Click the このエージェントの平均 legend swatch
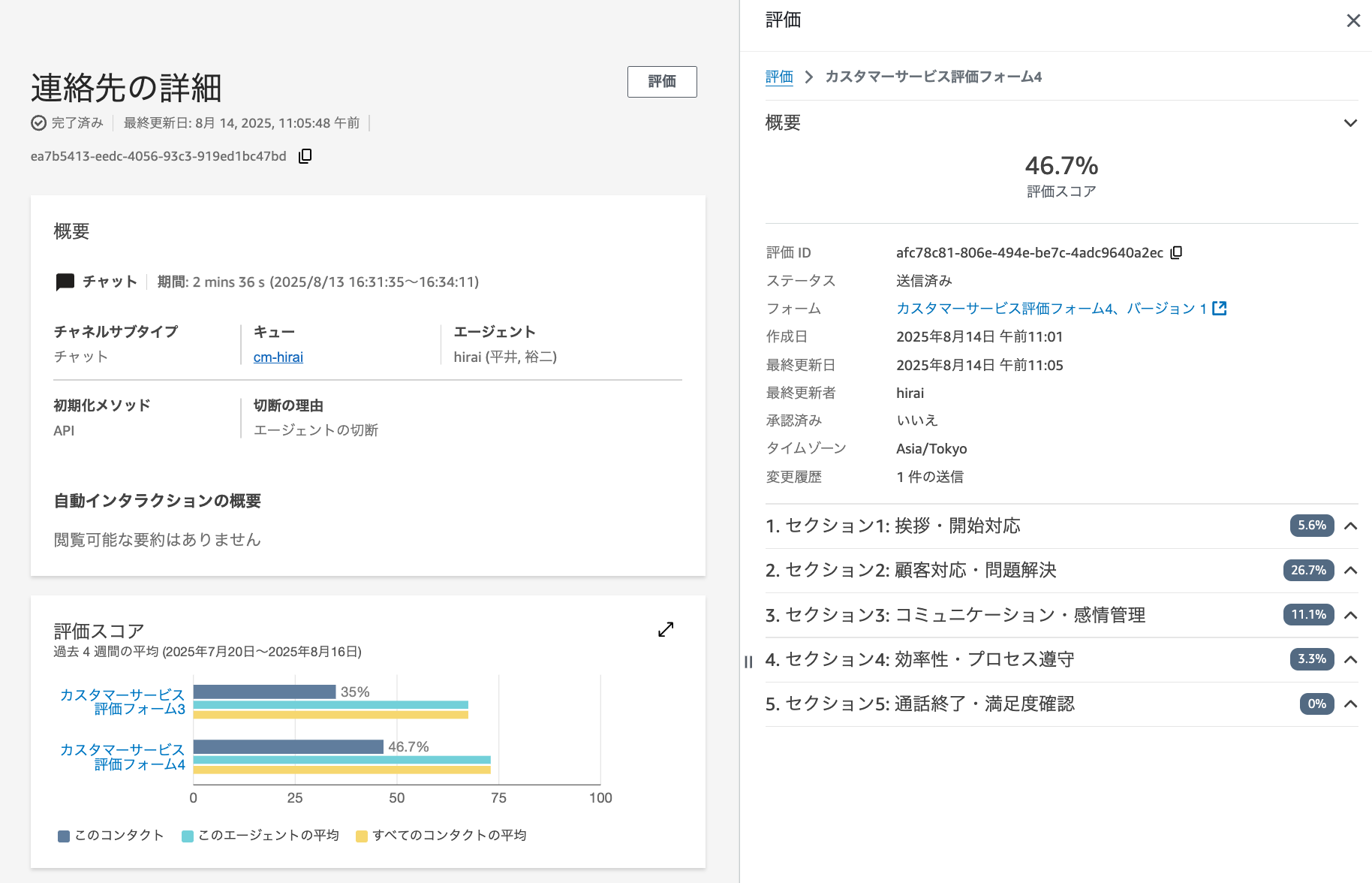The width and height of the screenshot is (1372, 883). pos(188,836)
